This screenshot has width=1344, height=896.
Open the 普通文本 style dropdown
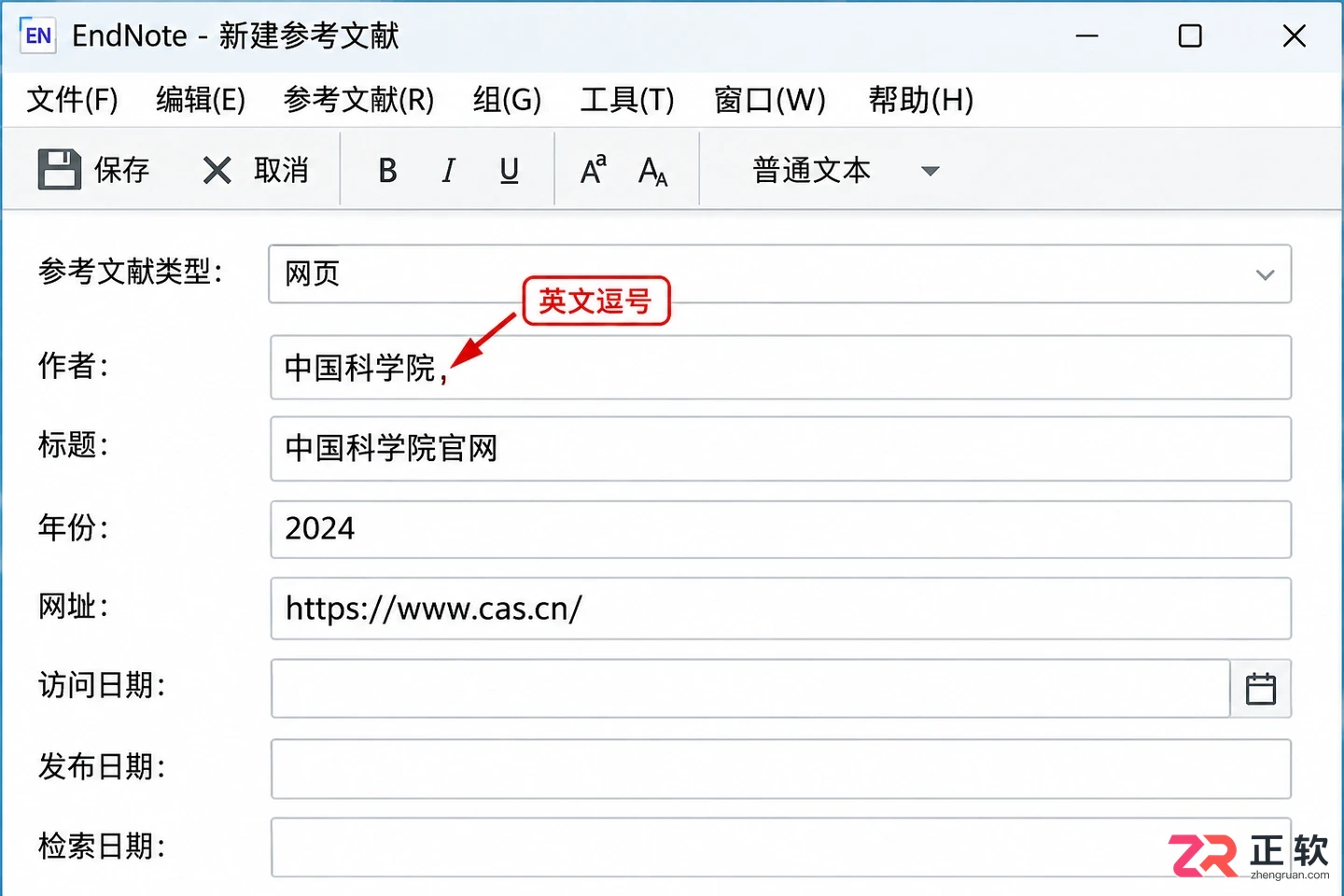coord(845,170)
